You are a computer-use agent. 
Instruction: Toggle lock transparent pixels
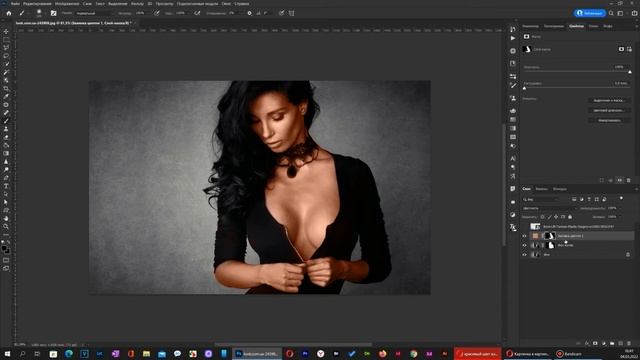542,217
